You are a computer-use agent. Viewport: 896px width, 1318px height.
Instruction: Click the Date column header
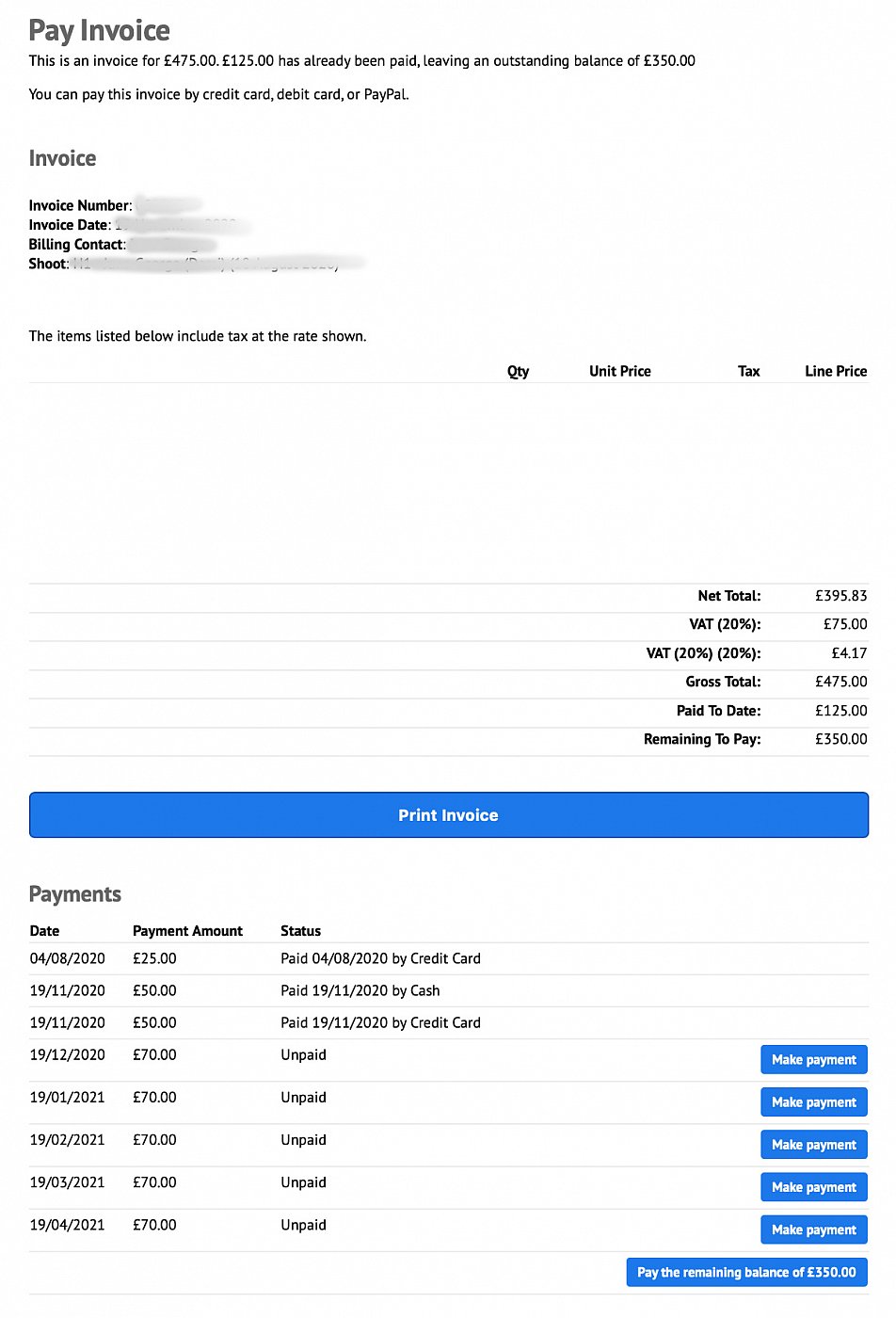[x=44, y=930]
